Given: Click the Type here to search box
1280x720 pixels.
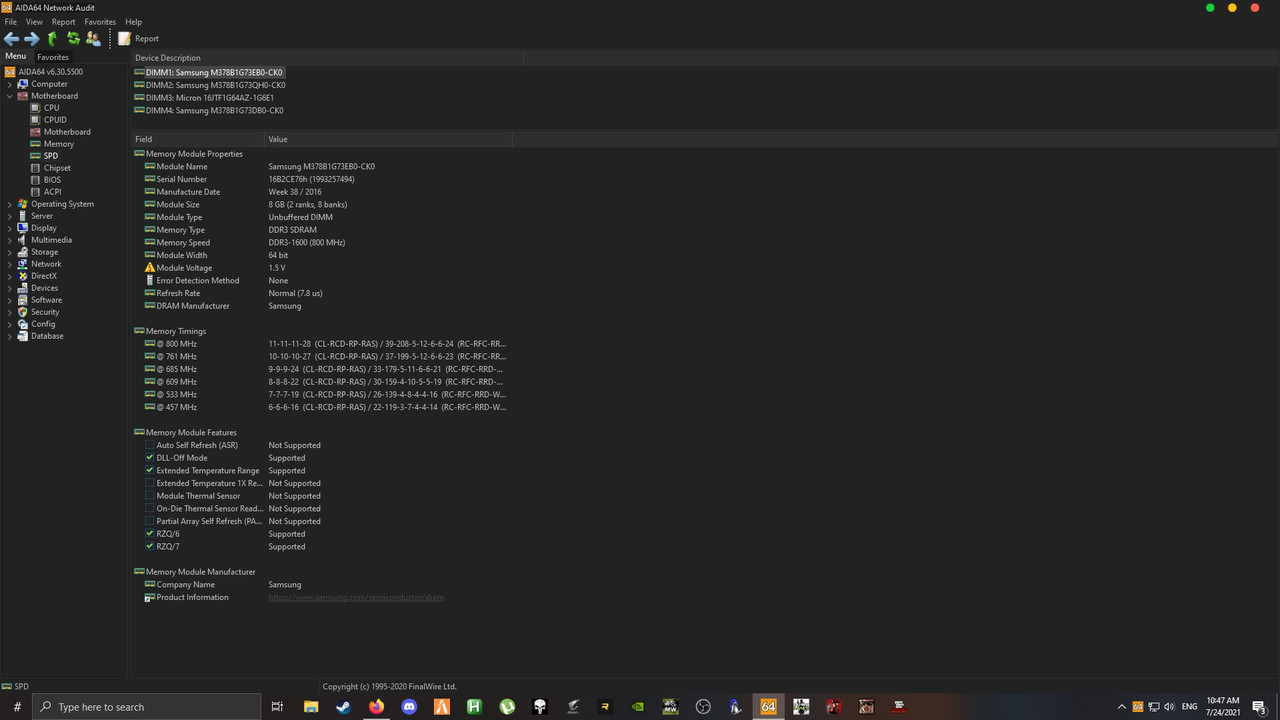Looking at the screenshot, I should (x=147, y=707).
